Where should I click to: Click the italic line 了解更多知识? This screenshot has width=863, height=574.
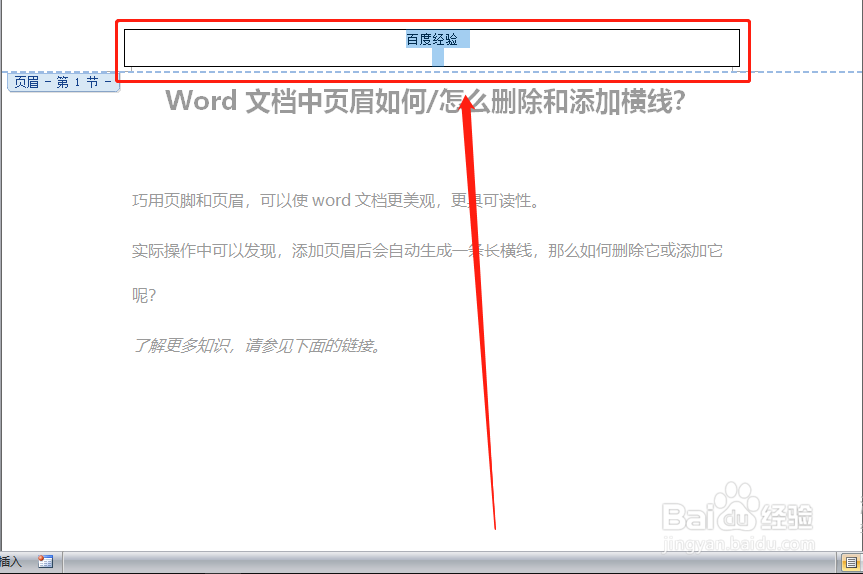coord(257,346)
